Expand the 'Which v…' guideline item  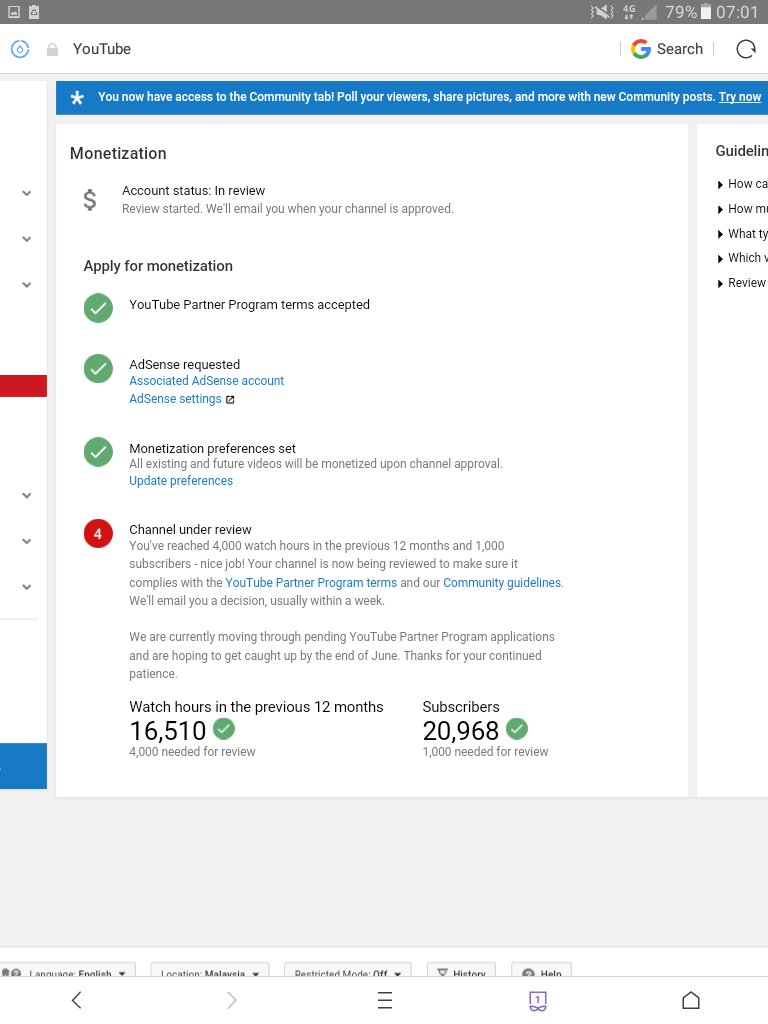click(x=742, y=258)
